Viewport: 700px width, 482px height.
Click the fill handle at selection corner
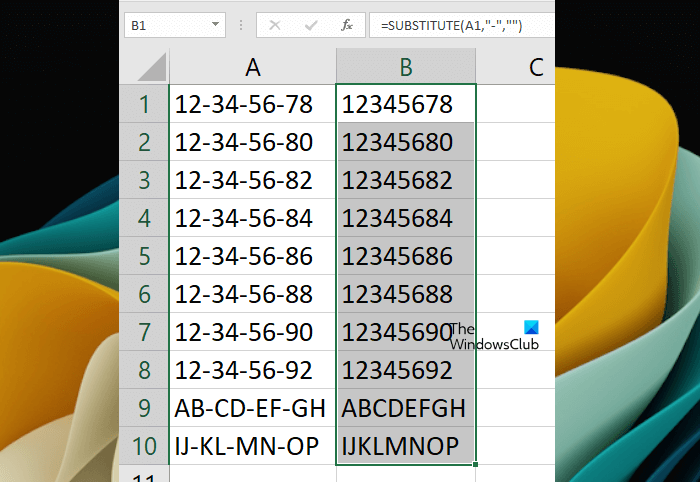[475, 464]
